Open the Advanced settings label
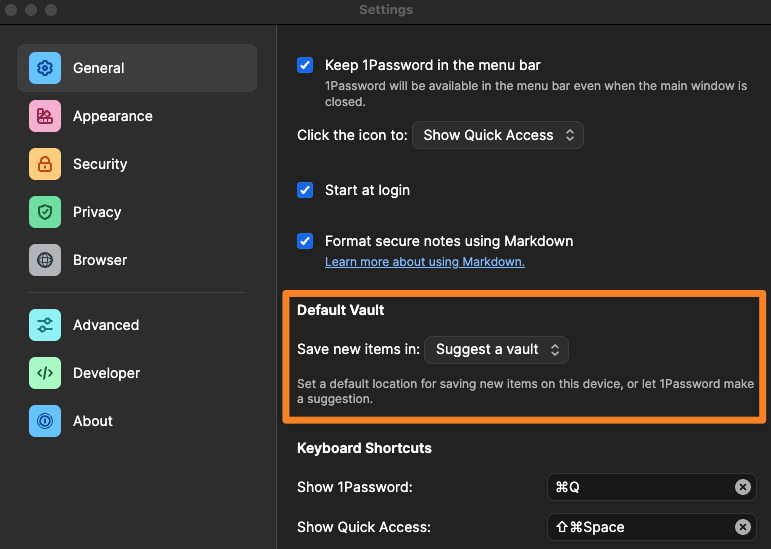Screen dimensions: 771x549 pyautogui.click(x=106, y=325)
